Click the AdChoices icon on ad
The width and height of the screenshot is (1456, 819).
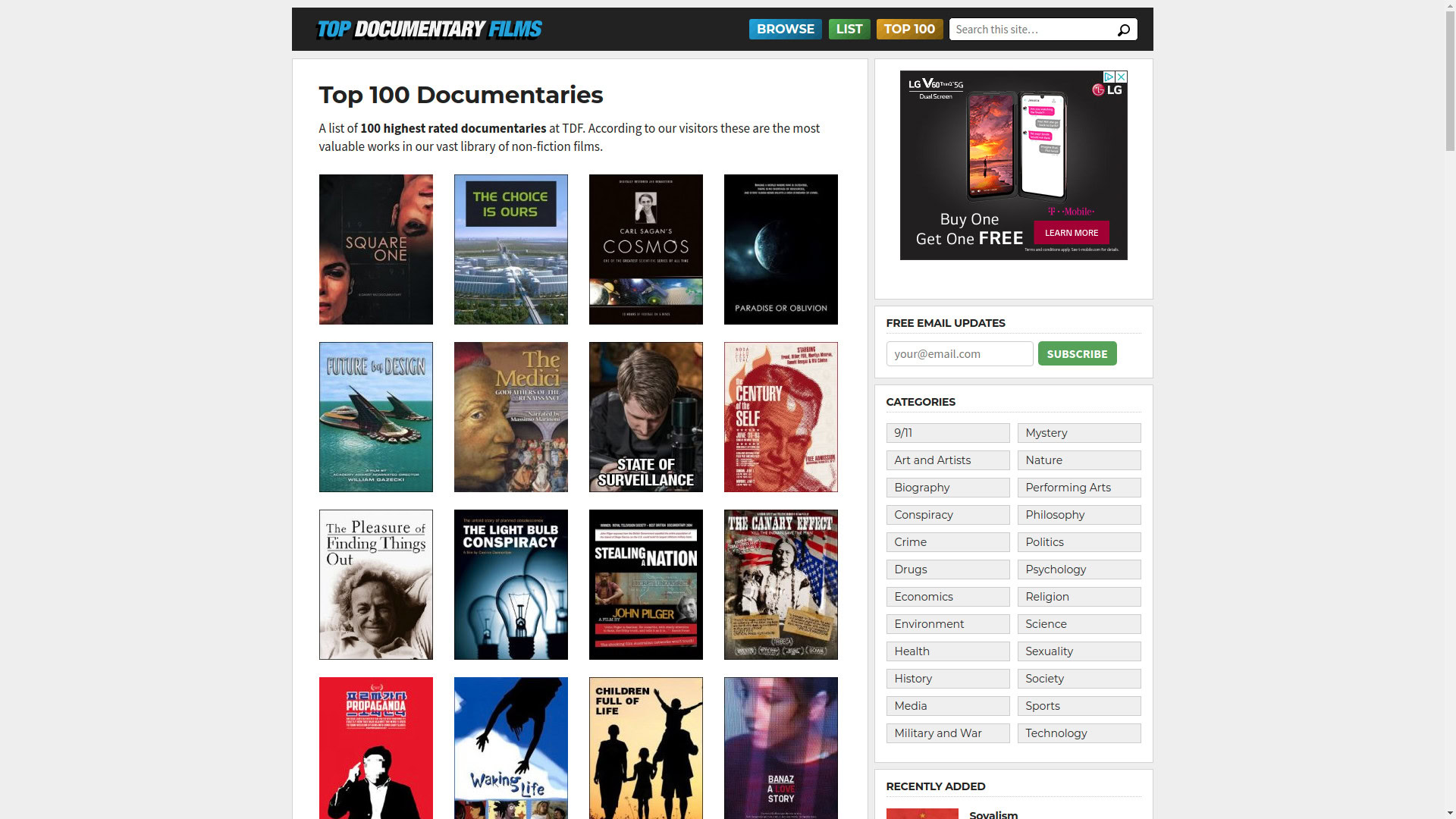pos(1109,77)
